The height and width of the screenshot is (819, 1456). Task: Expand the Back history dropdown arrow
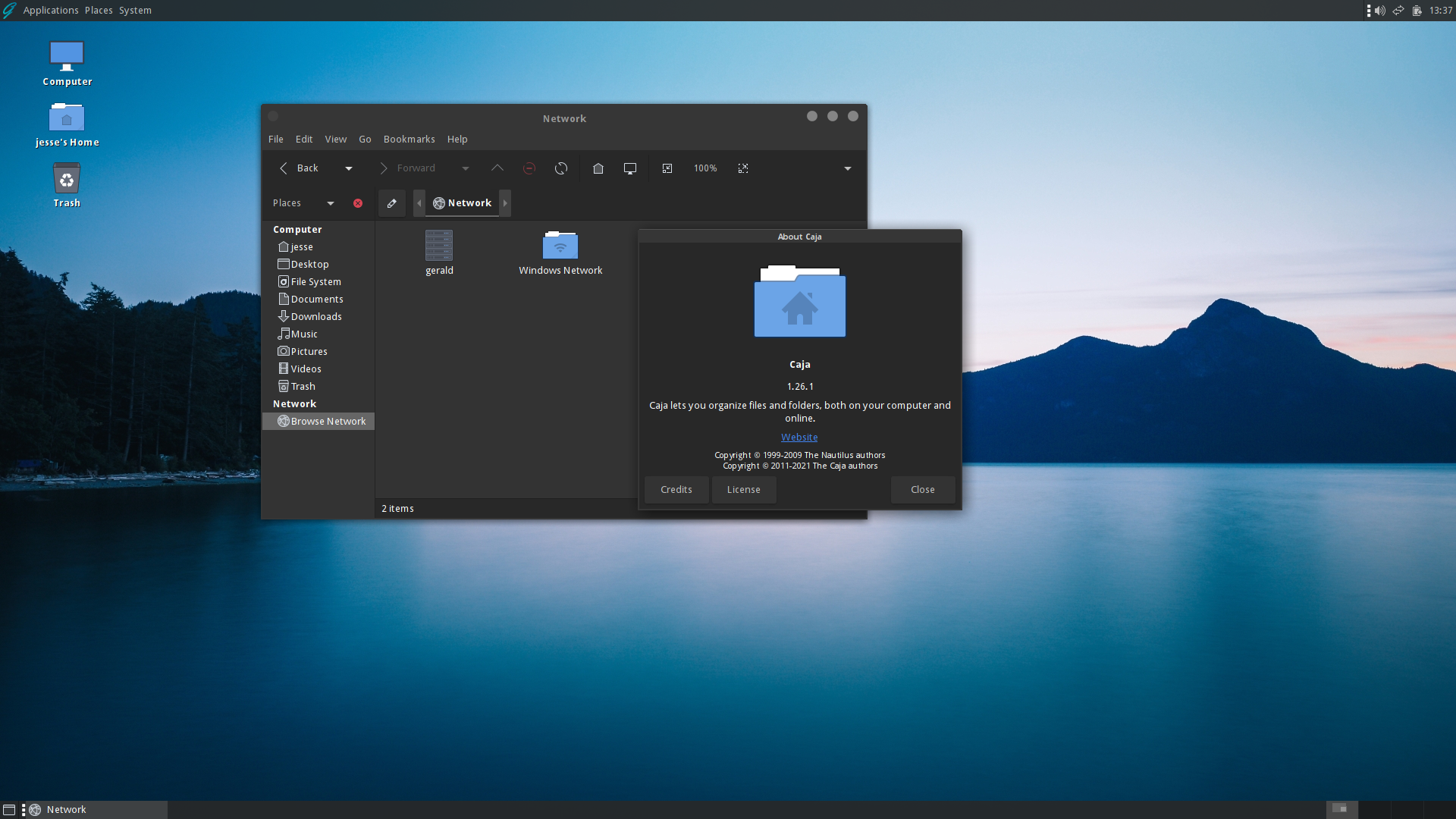(349, 168)
